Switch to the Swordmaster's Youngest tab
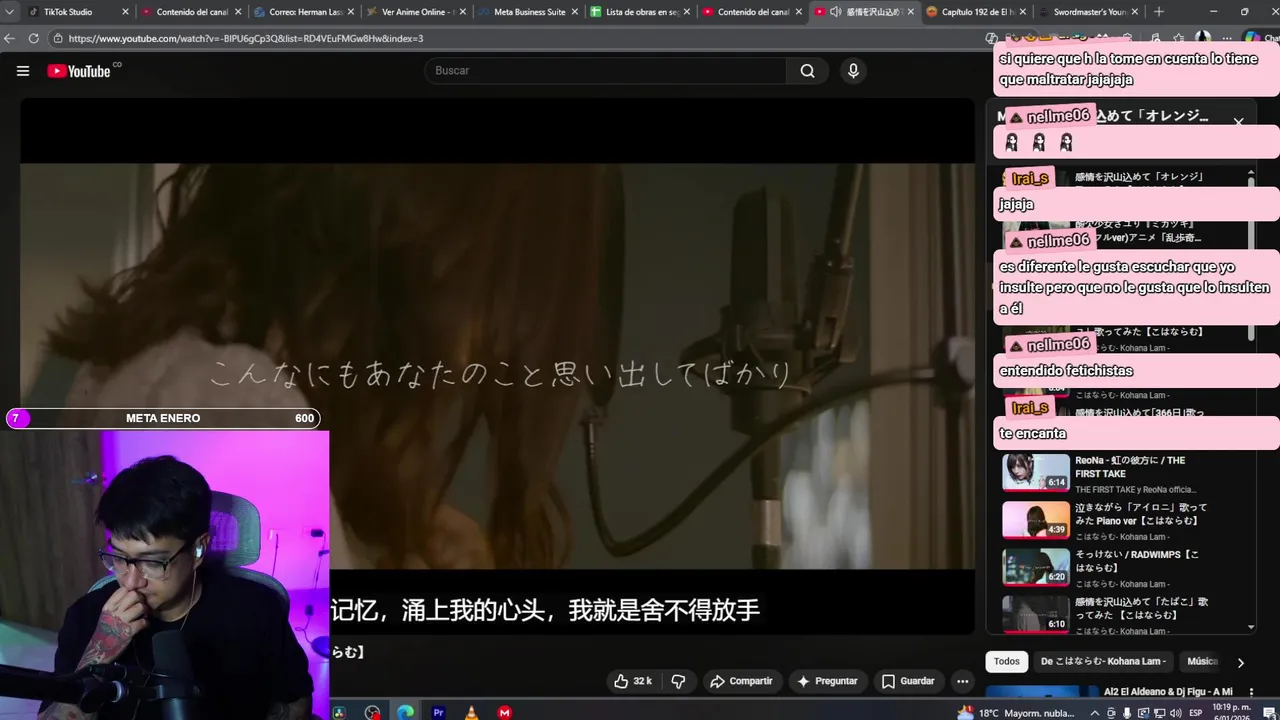The width and height of the screenshot is (1280, 720). 1087,12
